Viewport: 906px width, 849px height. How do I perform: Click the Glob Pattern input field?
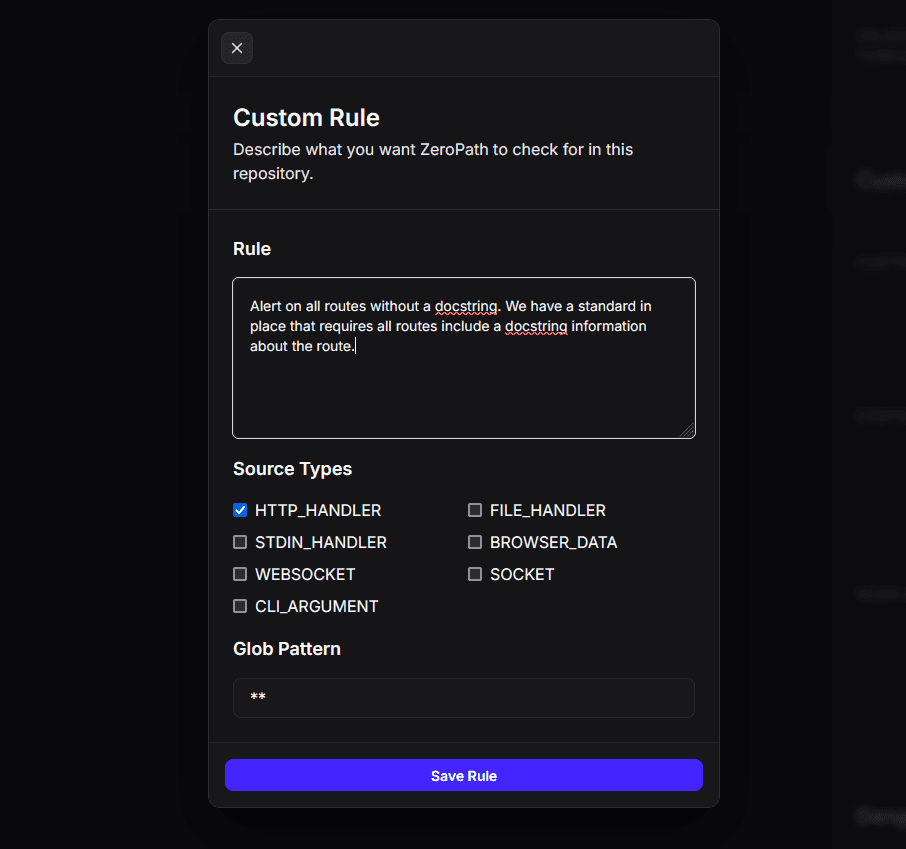pyautogui.click(x=463, y=698)
